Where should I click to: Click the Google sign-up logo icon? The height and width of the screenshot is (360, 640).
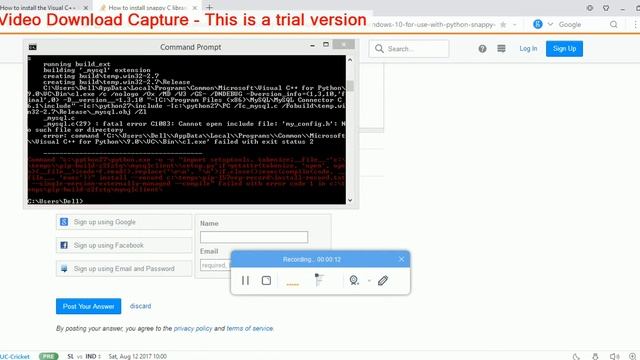[x=64, y=222]
